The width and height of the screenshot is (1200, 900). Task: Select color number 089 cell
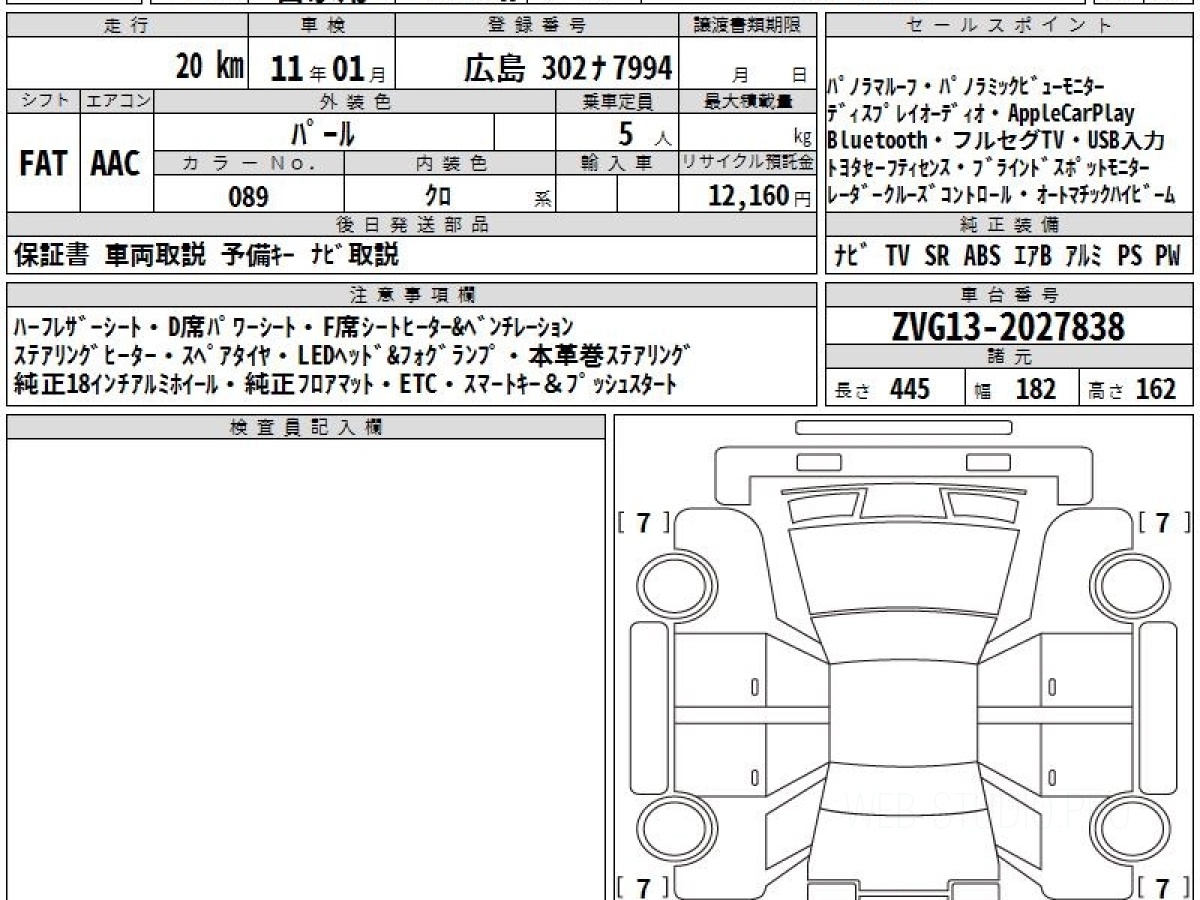tap(248, 197)
